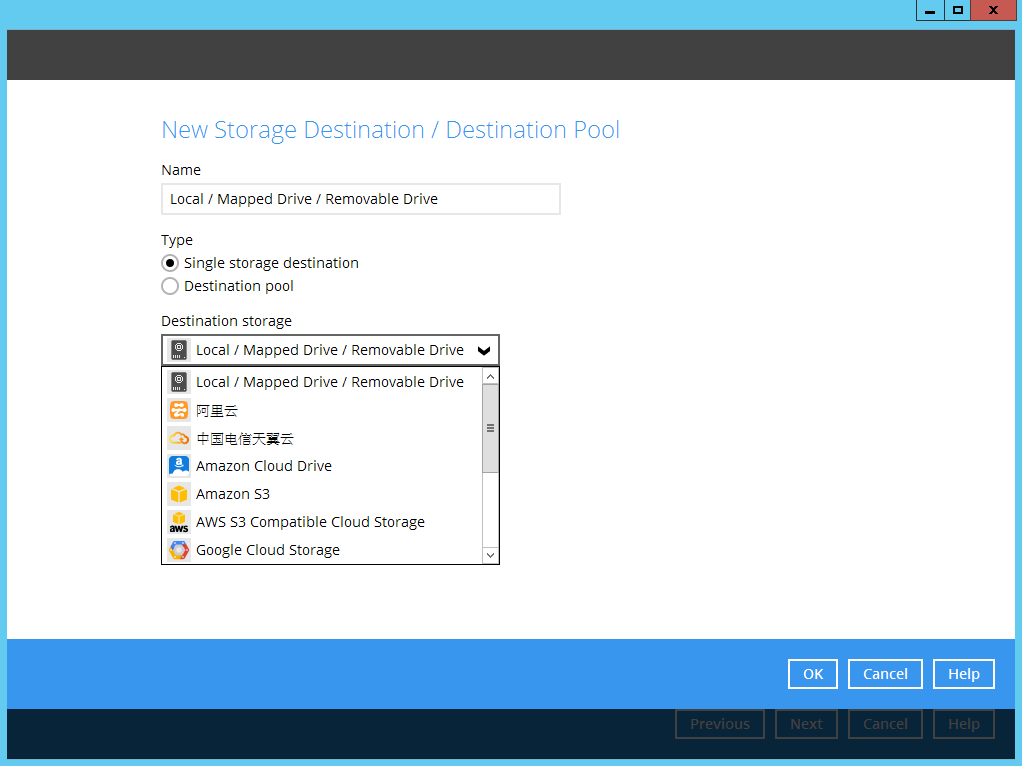Click the local drive icon in the dropdown list
The height and width of the screenshot is (766, 1022).
[179, 382]
